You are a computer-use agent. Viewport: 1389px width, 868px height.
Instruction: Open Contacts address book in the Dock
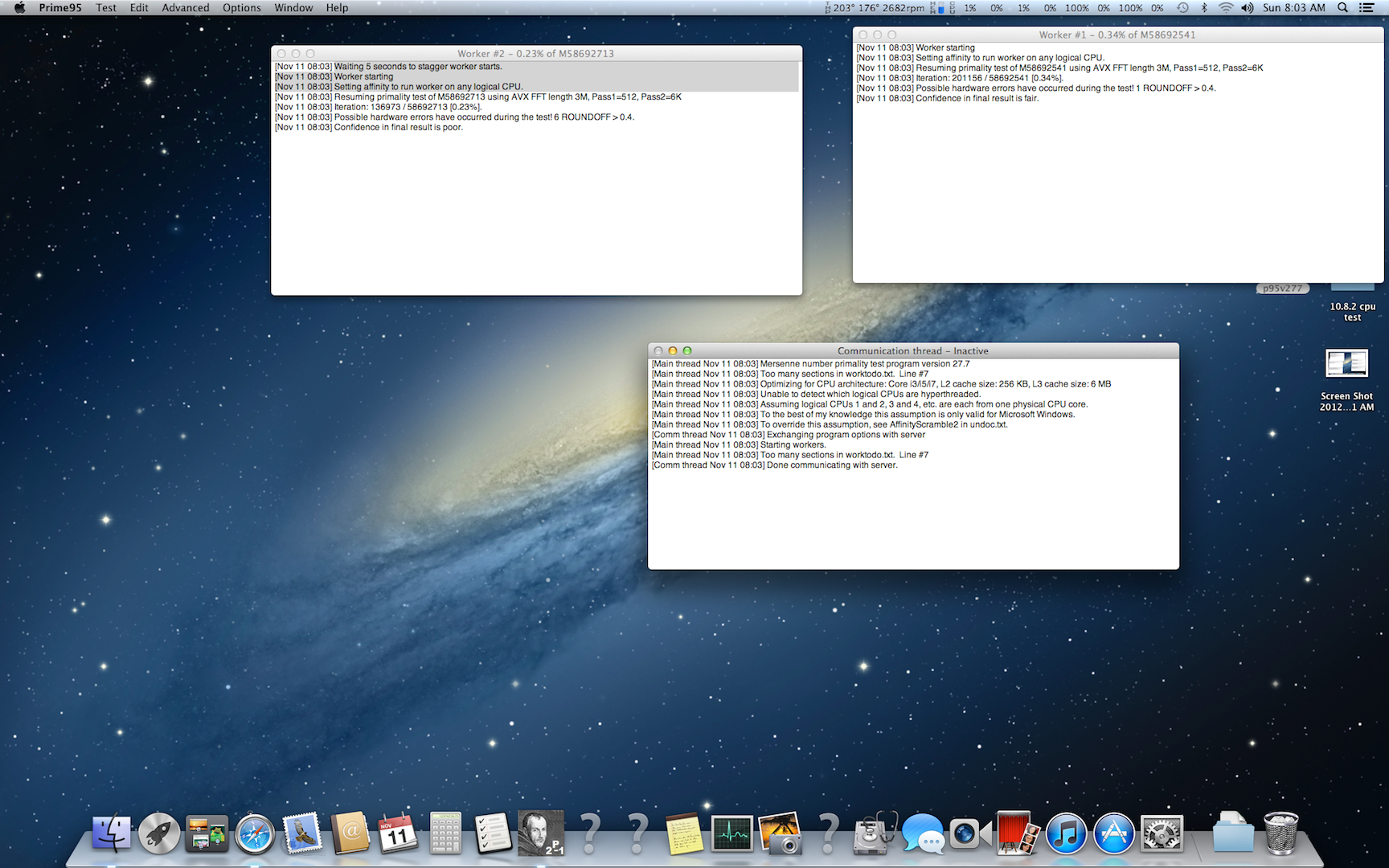tap(350, 833)
